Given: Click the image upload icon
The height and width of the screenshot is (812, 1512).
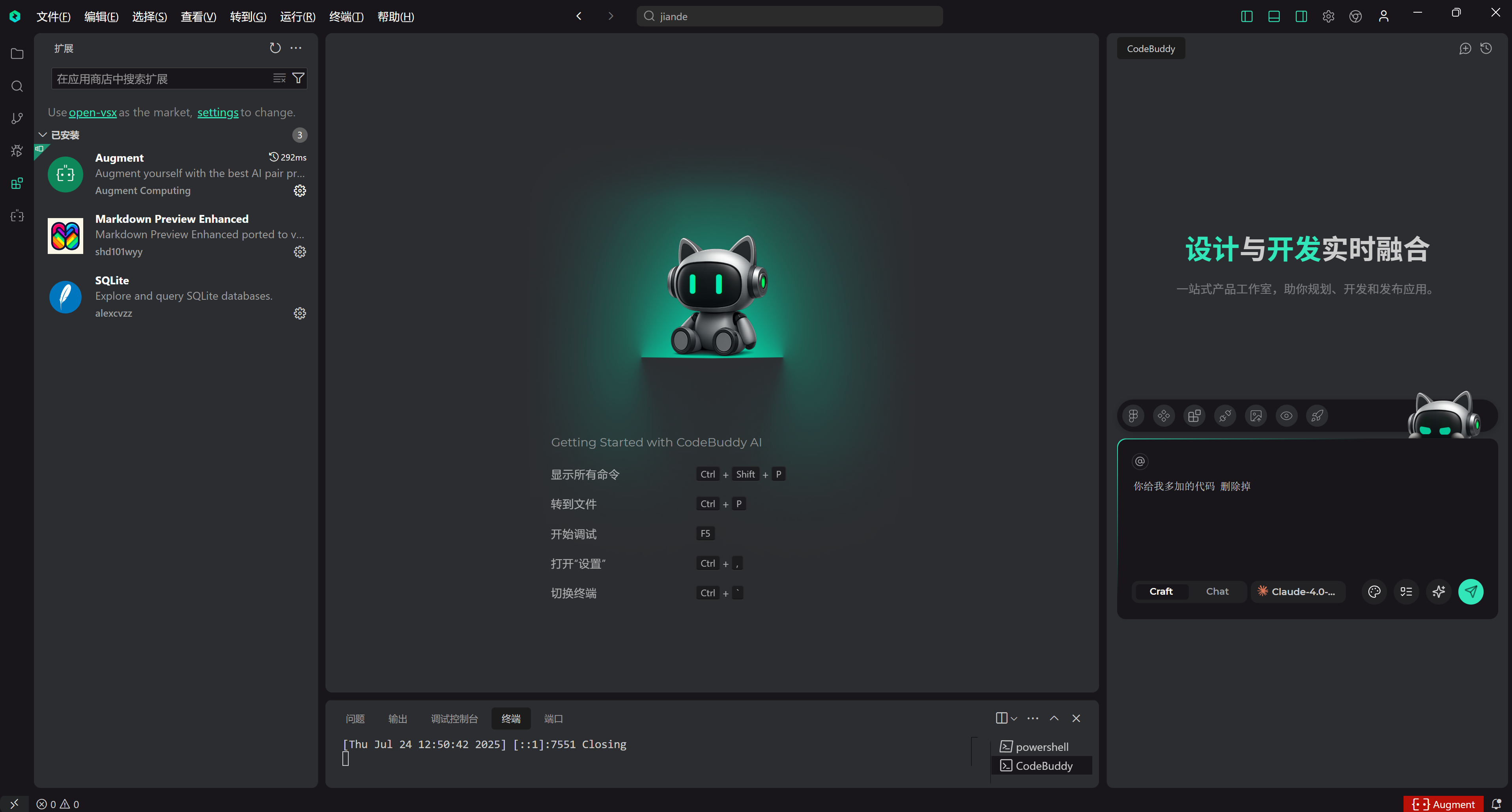Looking at the screenshot, I should [1256, 416].
